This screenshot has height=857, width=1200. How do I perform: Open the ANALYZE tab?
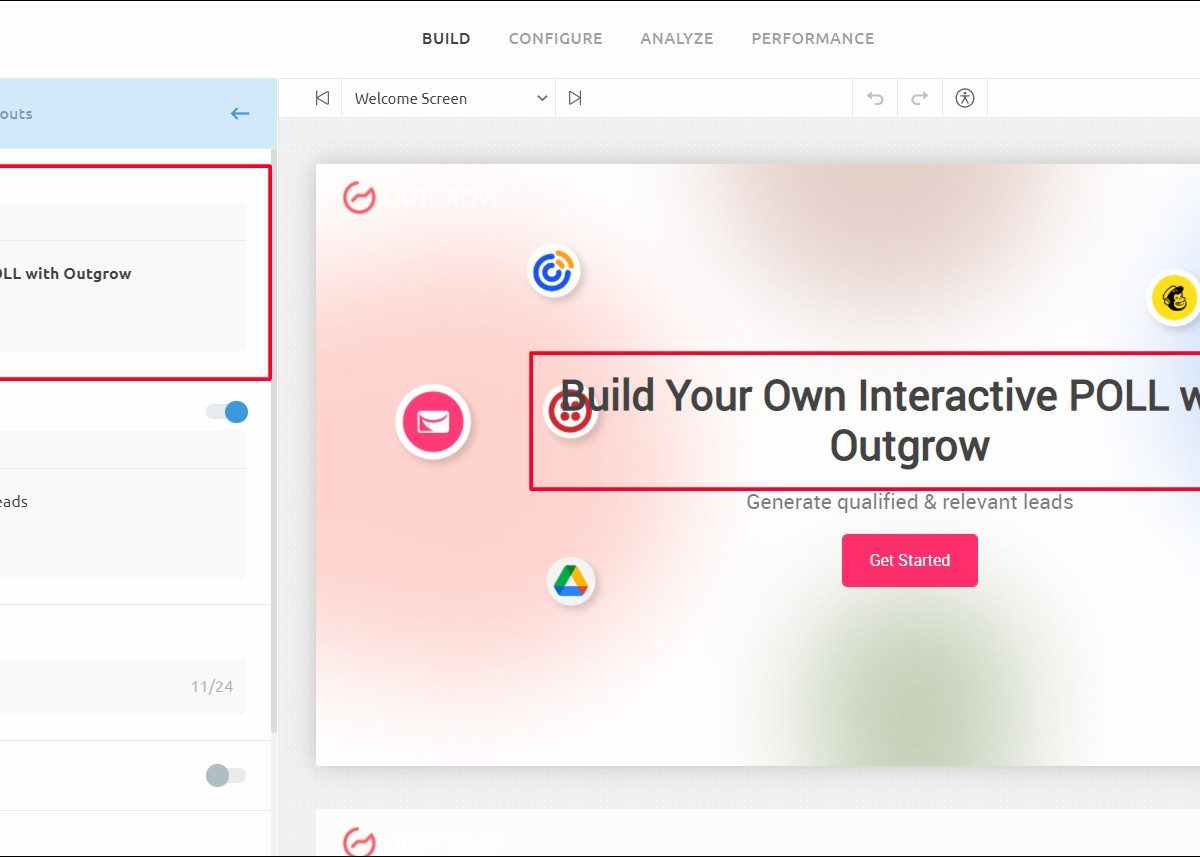pos(676,39)
